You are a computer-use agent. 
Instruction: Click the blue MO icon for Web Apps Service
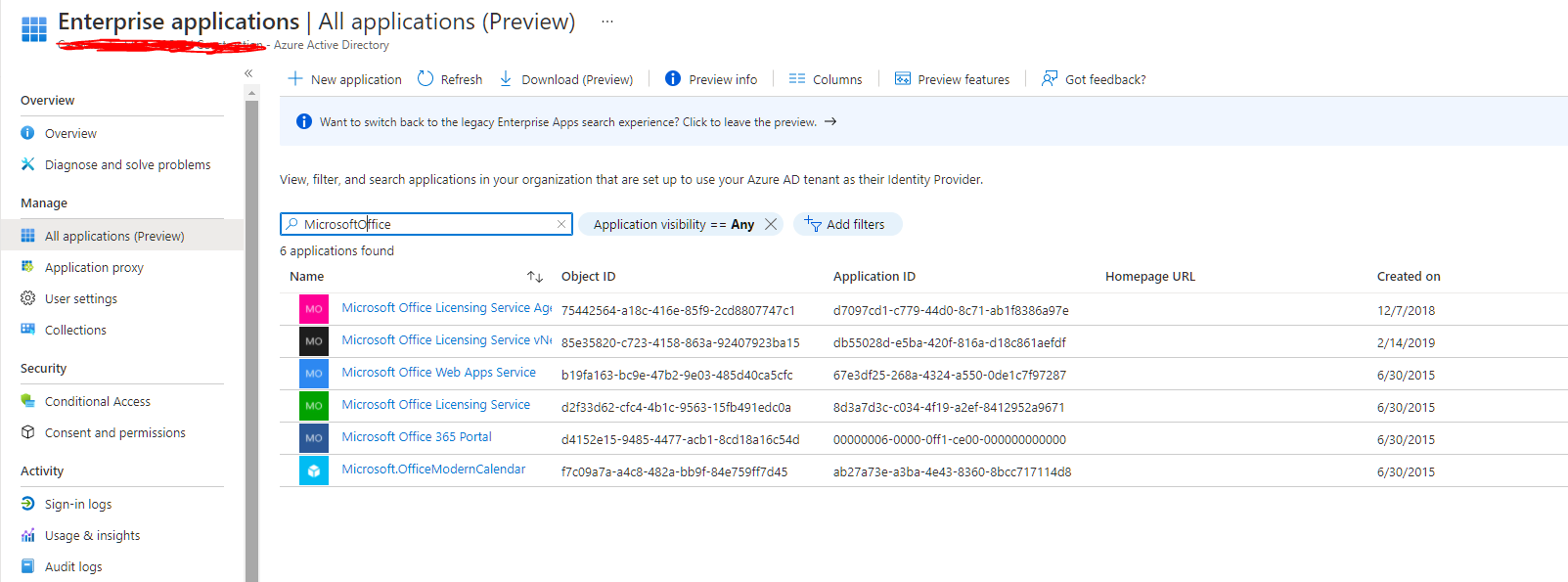[x=314, y=374]
